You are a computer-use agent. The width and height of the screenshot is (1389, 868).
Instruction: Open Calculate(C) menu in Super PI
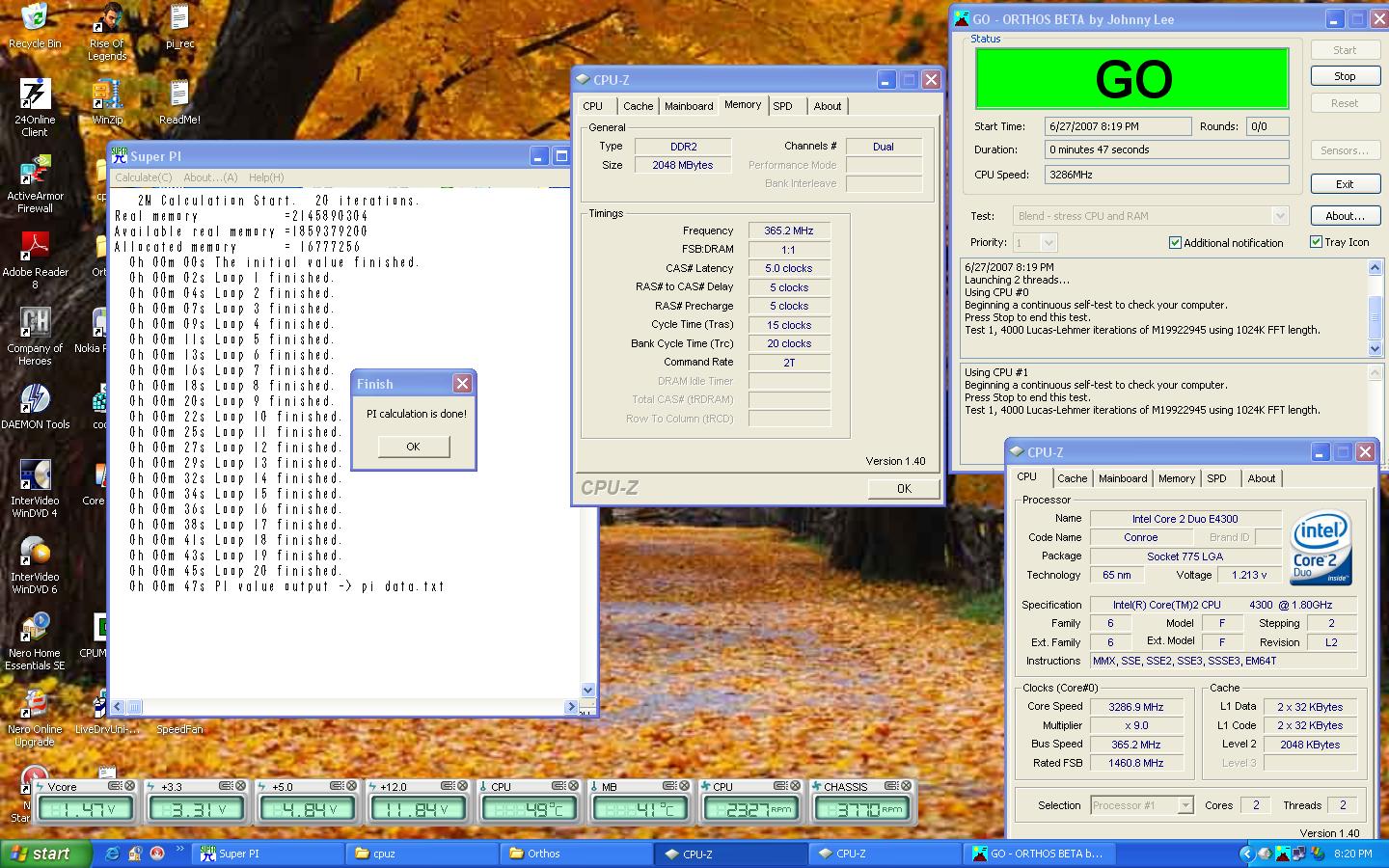click(x=143, y=177)
